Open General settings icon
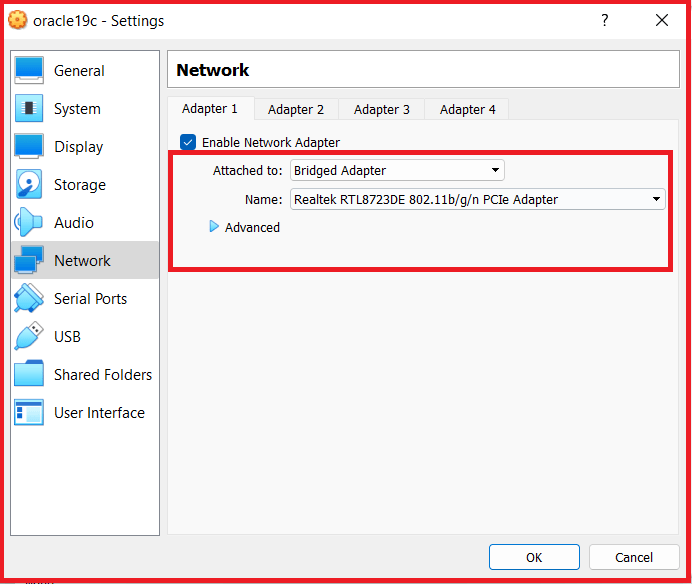Viewport: 692px width, 584px height. (29, 70)
